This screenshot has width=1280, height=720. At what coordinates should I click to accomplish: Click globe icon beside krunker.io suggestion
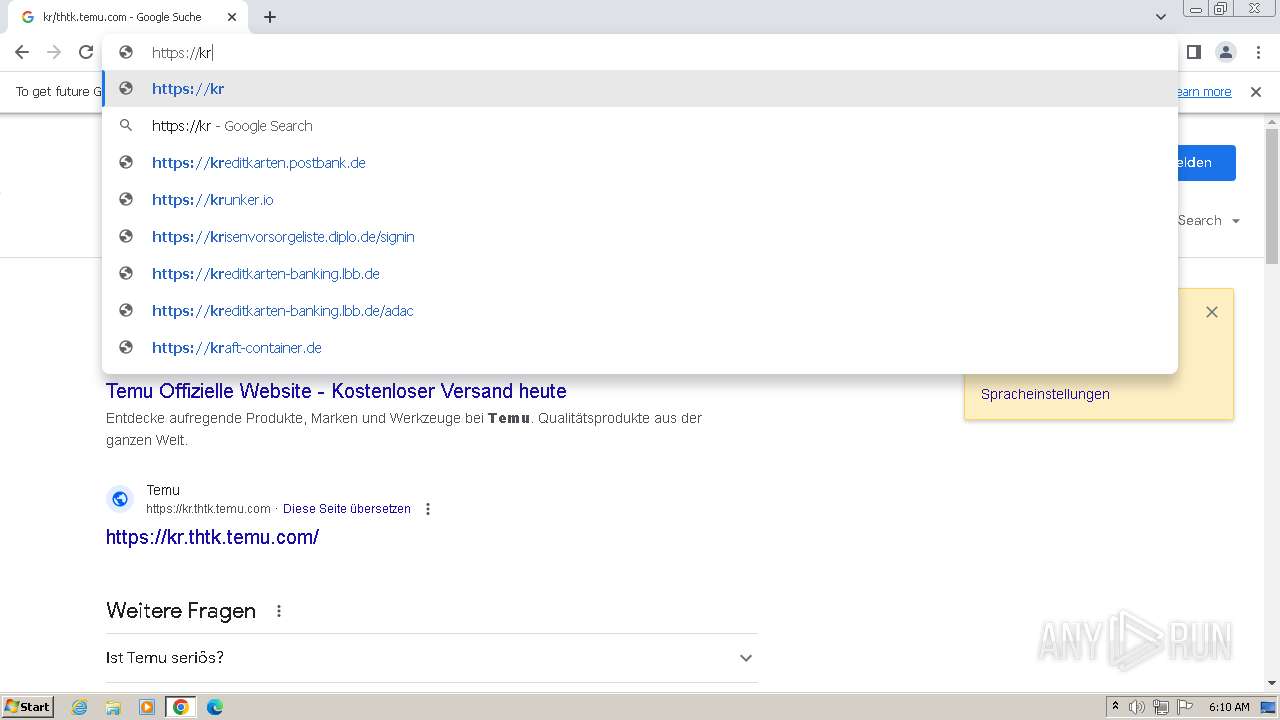126,200
